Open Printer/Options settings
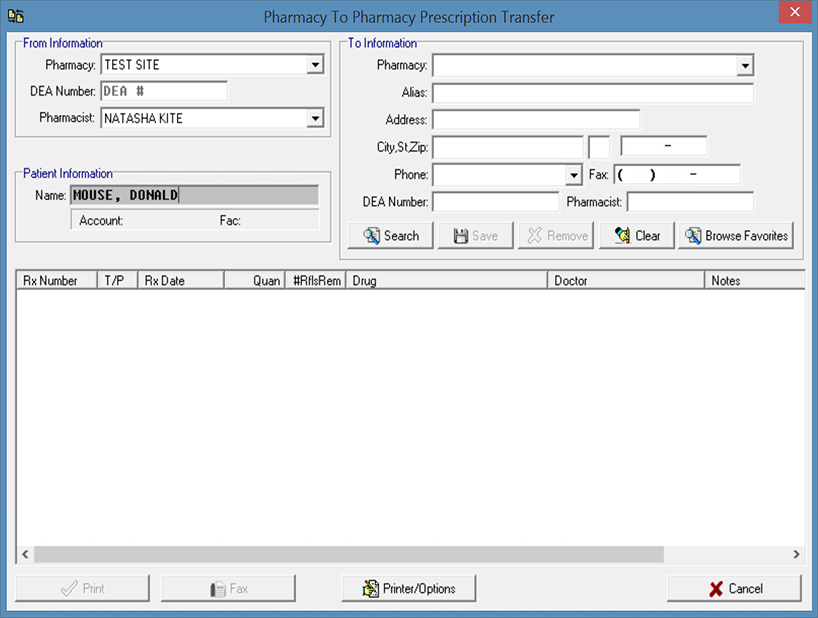Image resolution: width=818 pixels, height=618 pixels. tap(408, 589)
